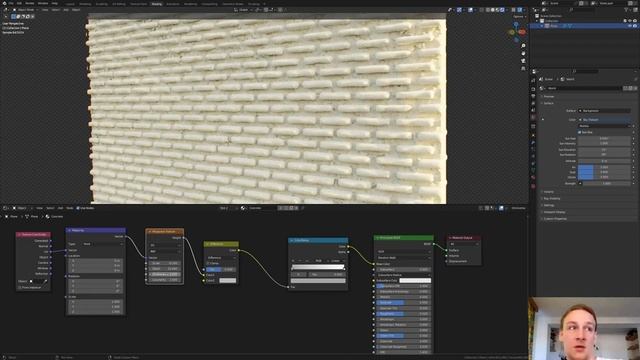Select wireframe viewport shading mode icon
The image size is (640, 360).
[488, 10]
